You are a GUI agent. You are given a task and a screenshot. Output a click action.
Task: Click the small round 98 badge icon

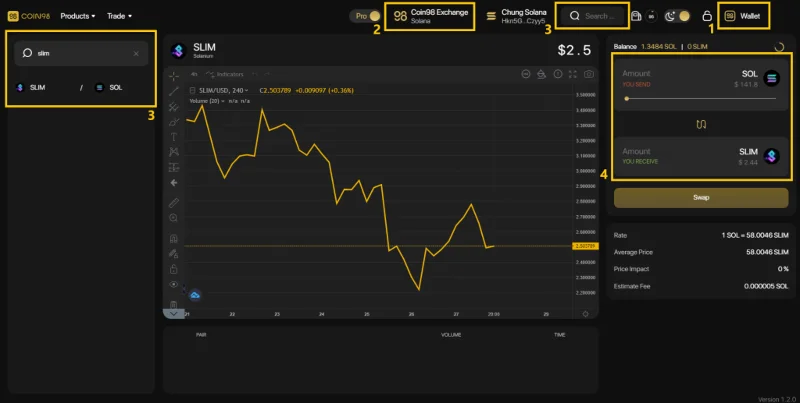652,16
